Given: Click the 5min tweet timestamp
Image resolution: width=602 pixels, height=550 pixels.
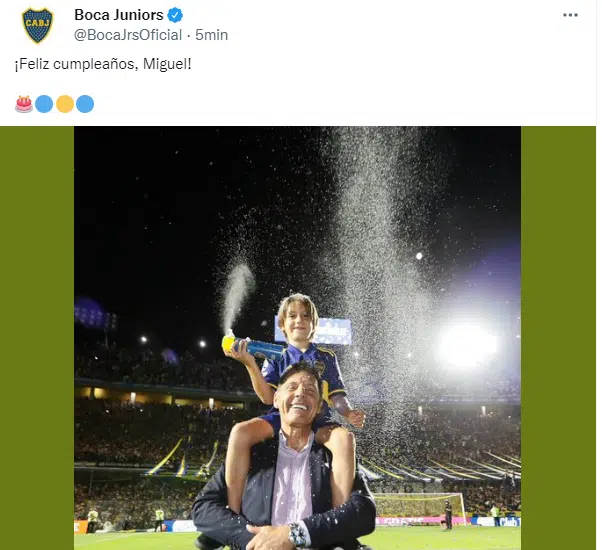Looking at the screenshot, I should pos(212,35).
